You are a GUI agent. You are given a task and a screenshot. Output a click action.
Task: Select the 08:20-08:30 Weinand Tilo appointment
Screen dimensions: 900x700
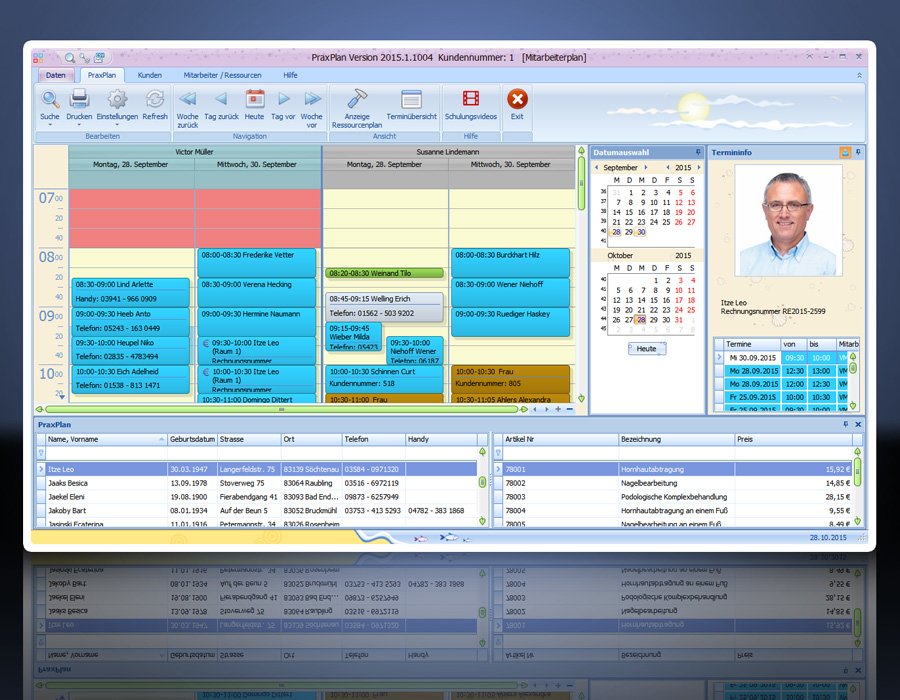pos(384,273)
